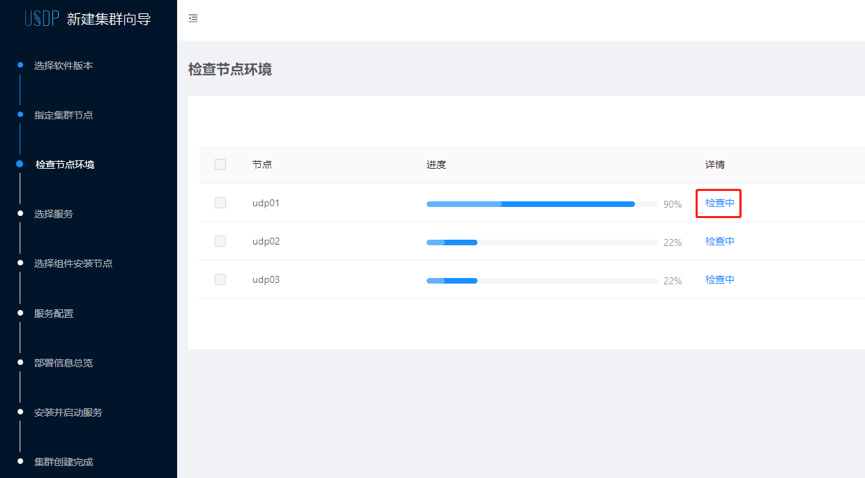Click the 节点 column header

point(262,164)
